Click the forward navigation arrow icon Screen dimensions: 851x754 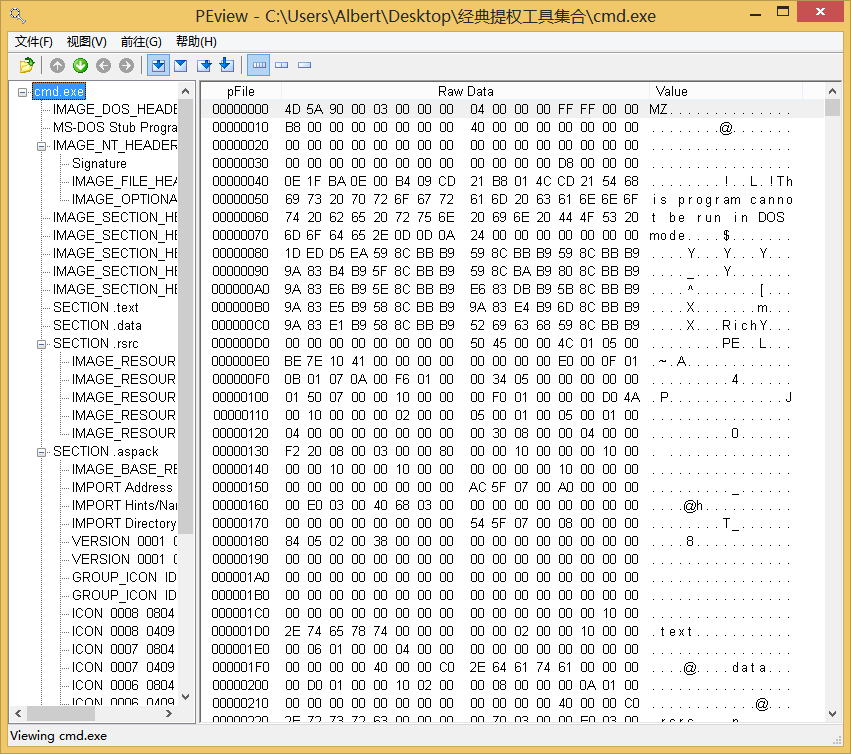tap(126, 65)
